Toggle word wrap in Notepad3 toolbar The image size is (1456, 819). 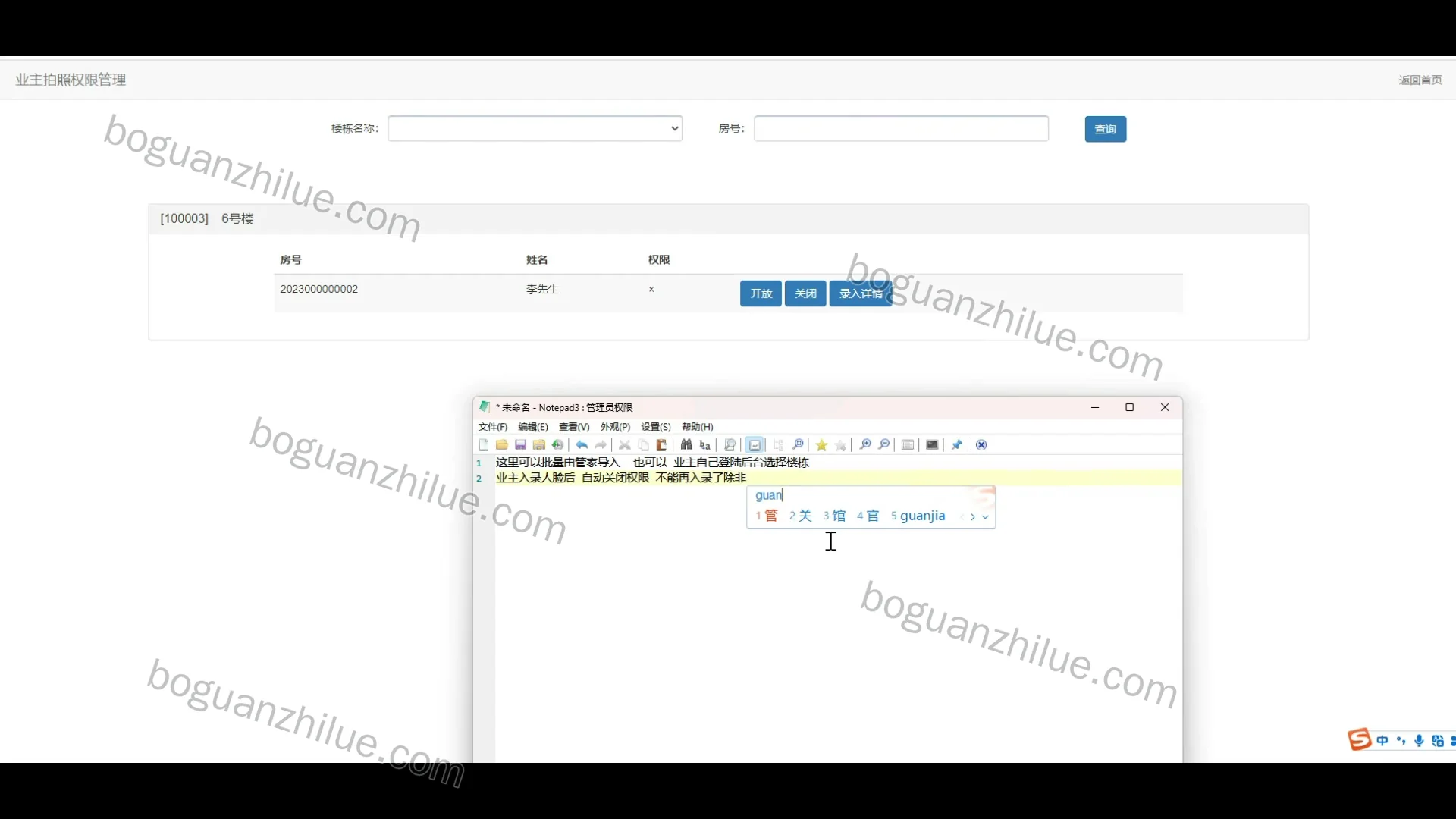755,445
